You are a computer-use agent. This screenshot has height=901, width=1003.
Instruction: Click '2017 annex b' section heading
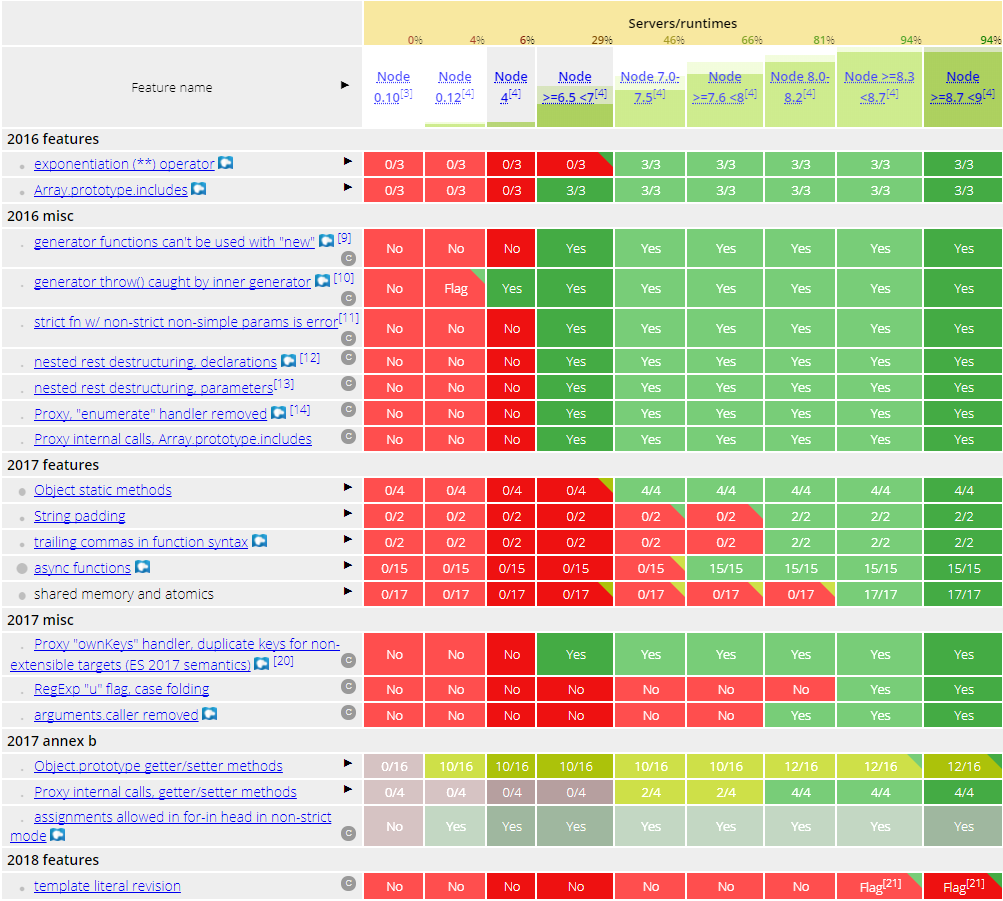(52, 740)
